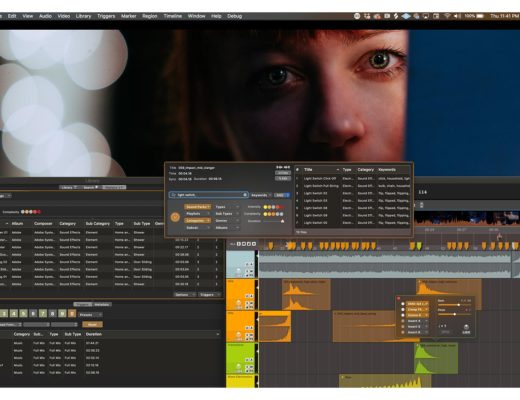Adjust the second slider in effects popup
Image resolution: width=520 pixels, height=400 pixels.
click(455, 314)
